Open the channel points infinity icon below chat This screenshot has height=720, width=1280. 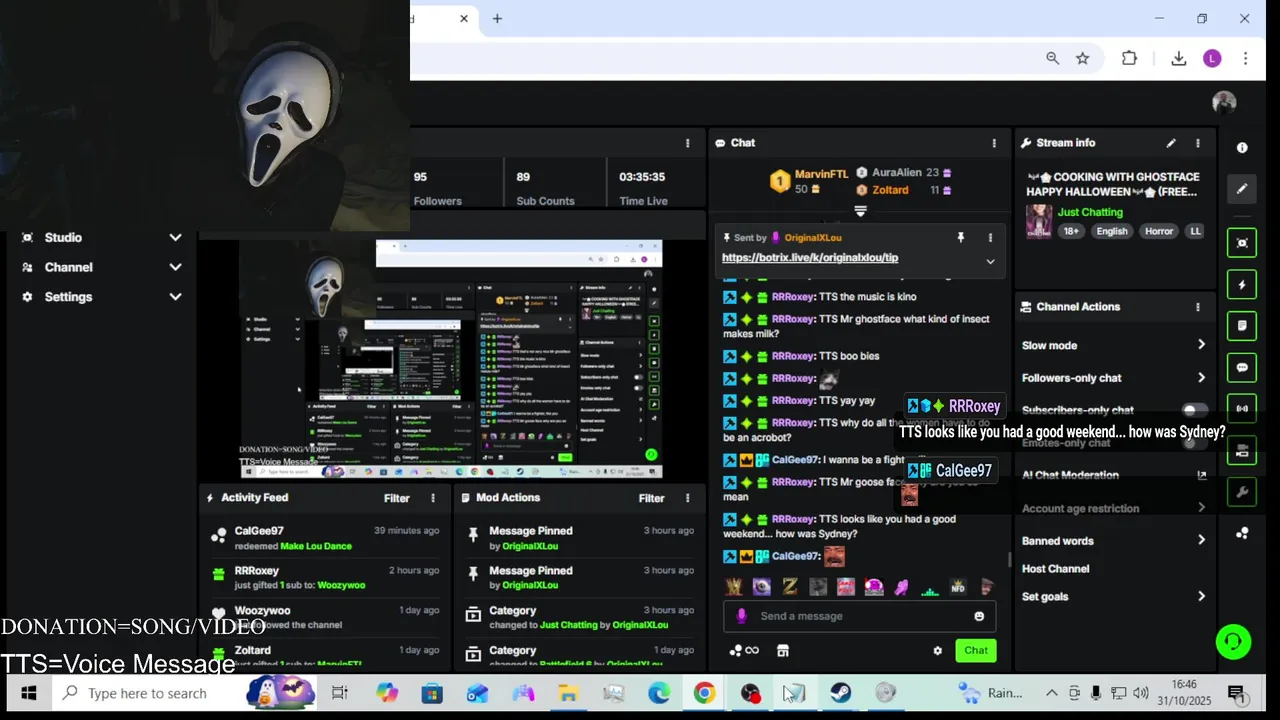(x=743, y=650)
